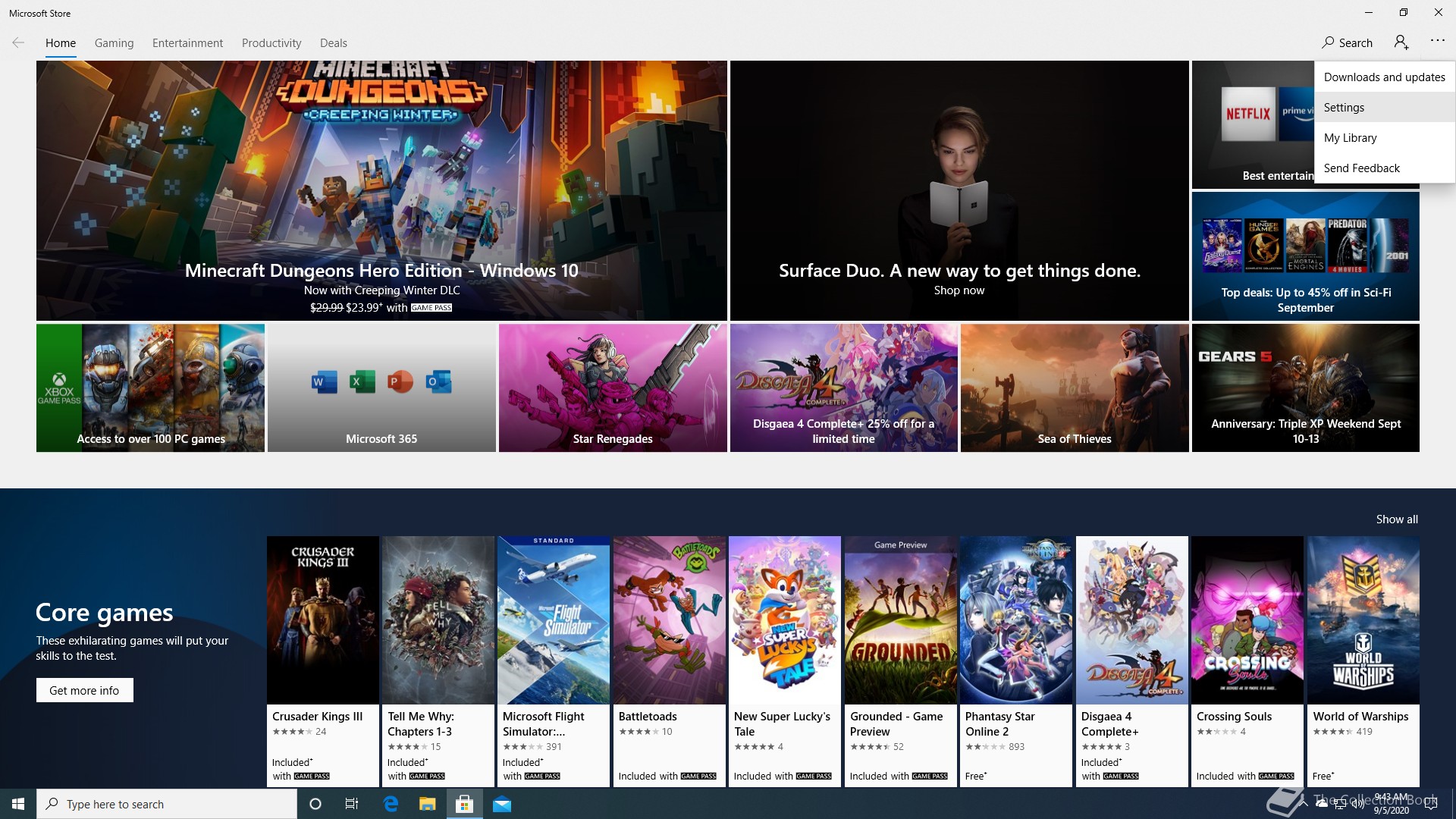Choose Send Feedback menu entry
Image resolution: width=1456 pixels, height=819 pixels.
click(1384, 168)
